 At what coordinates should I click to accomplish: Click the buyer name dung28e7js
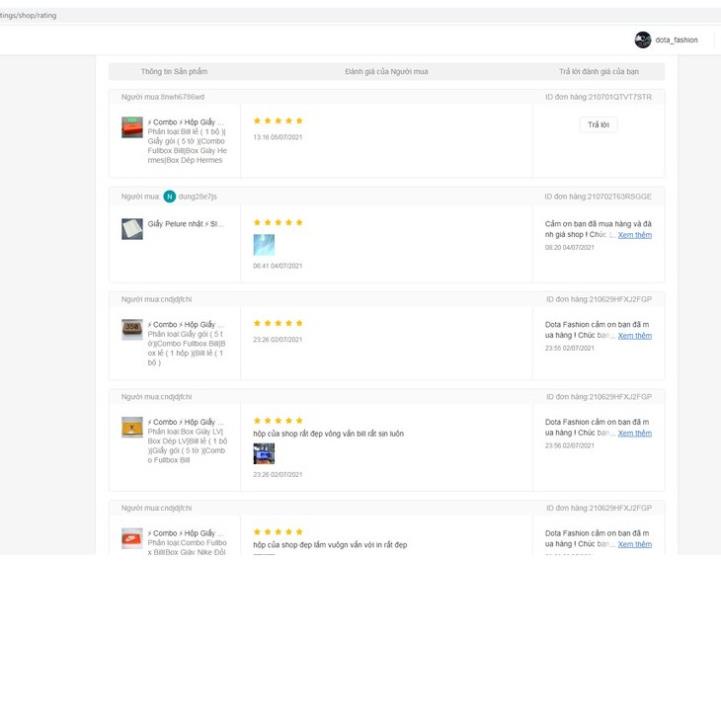coord(197,196)
